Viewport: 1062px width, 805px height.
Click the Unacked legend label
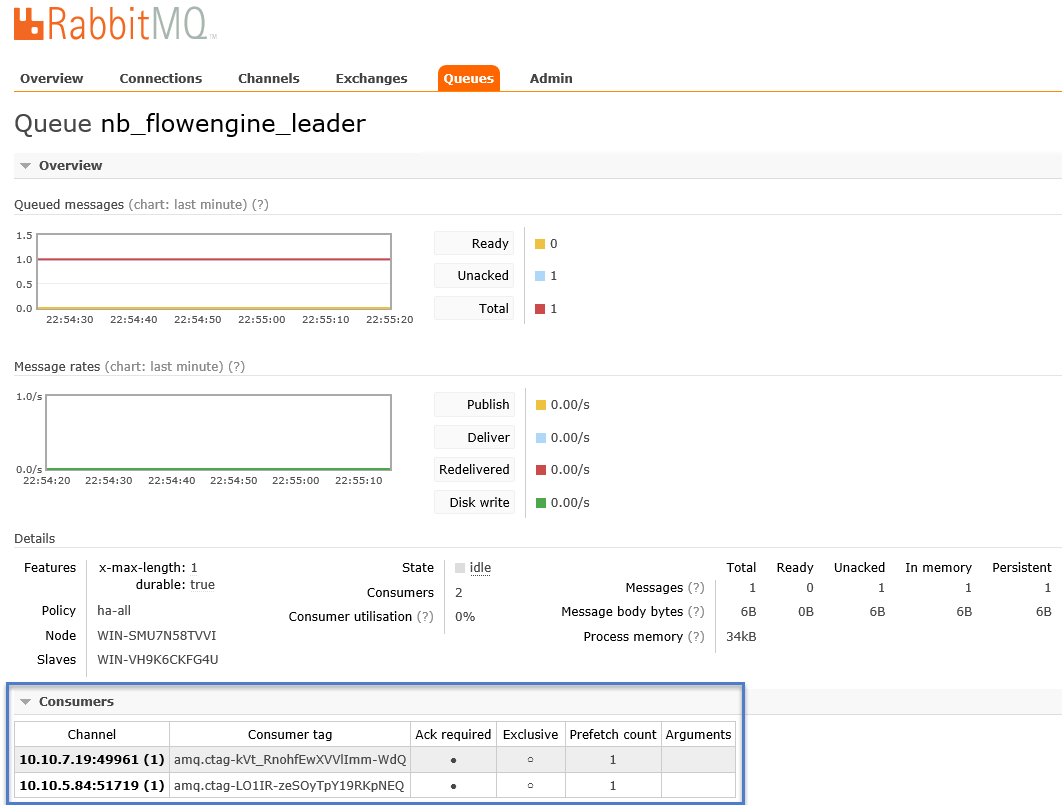coord(474,276)
